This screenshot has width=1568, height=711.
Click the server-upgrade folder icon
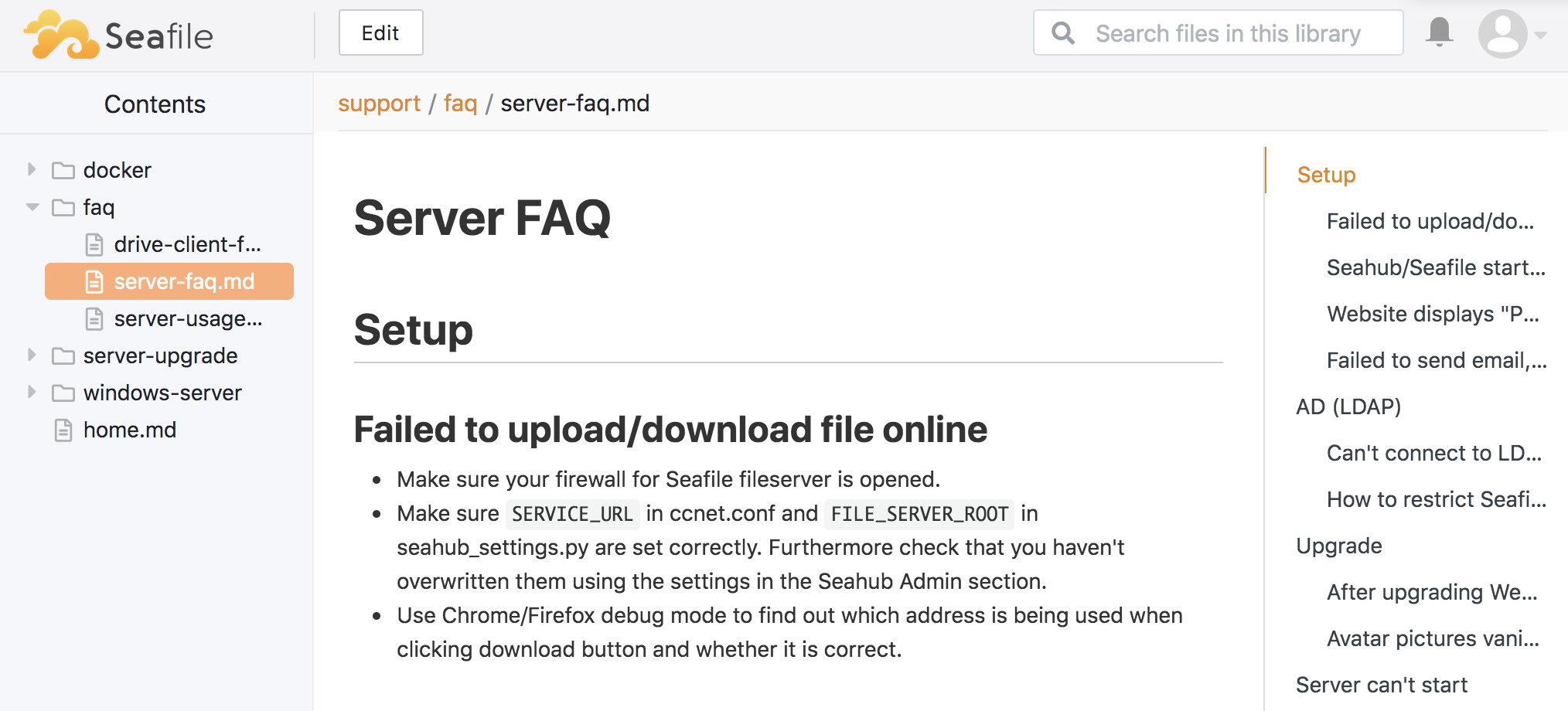tap(63, 355)
